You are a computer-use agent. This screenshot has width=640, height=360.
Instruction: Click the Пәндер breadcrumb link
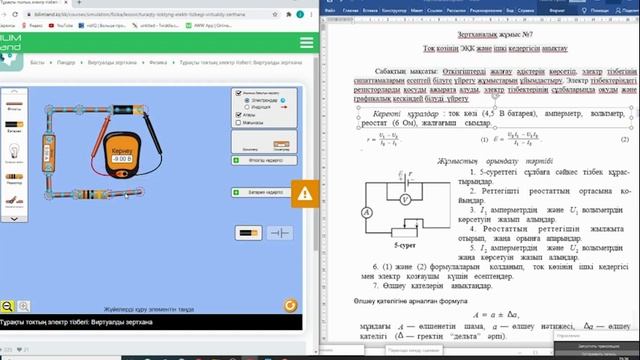66,62
